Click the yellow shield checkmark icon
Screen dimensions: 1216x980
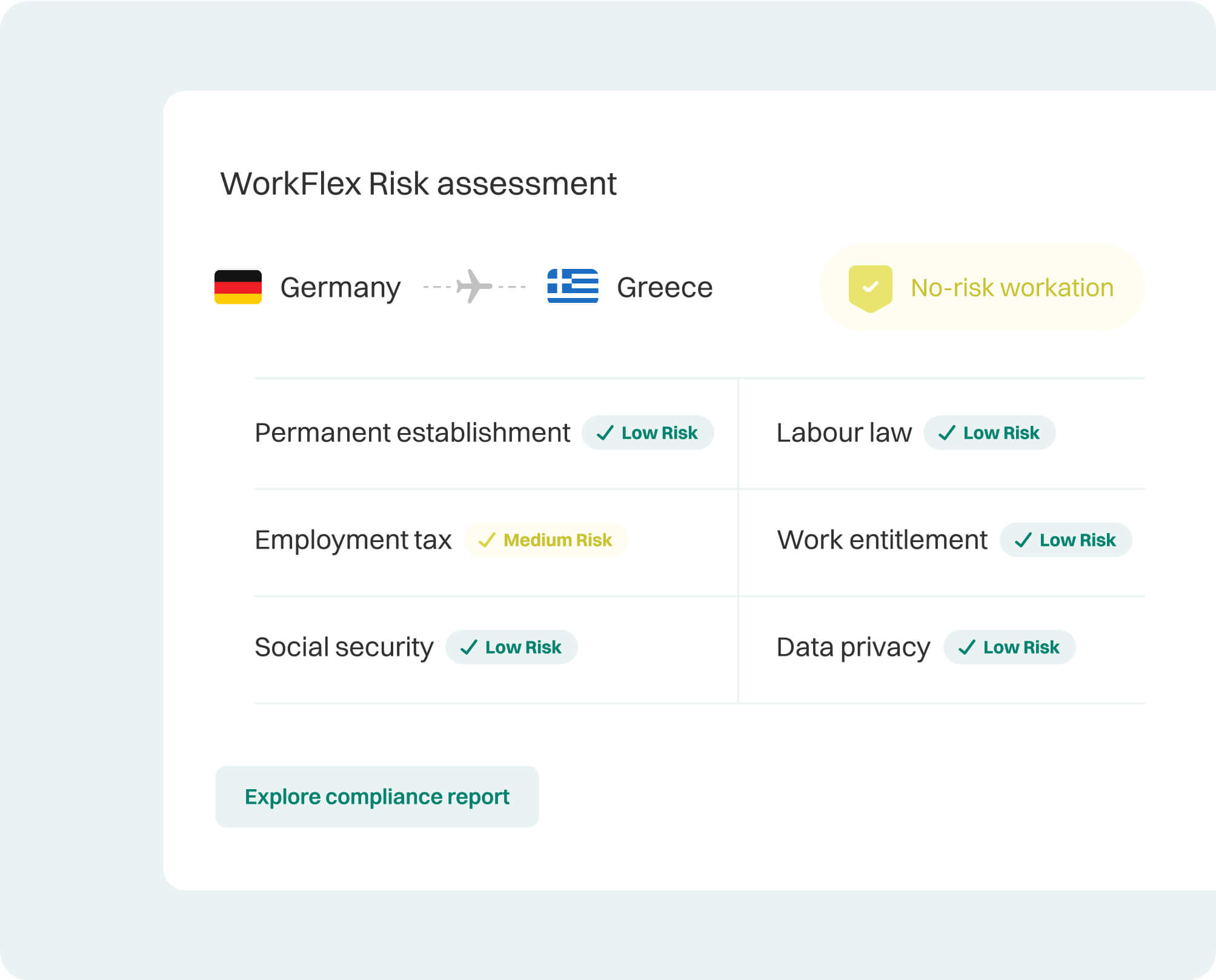[x=871, y=288]
